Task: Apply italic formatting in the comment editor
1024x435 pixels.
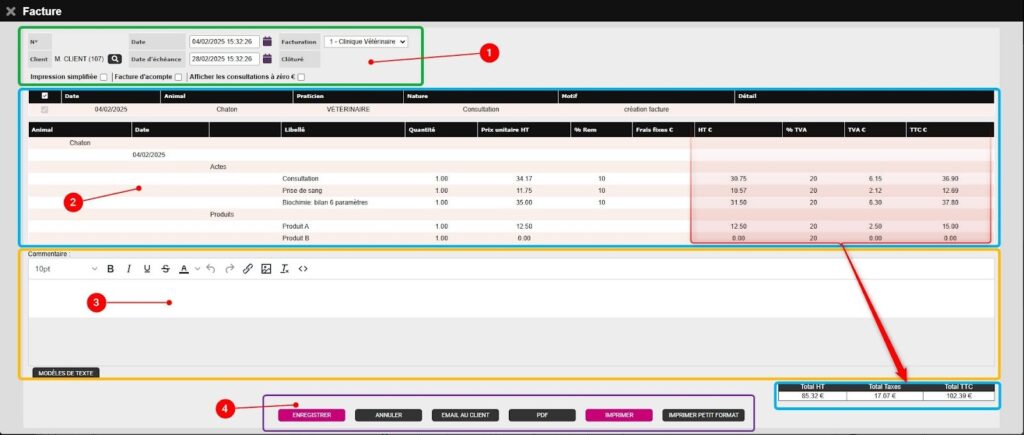Action: click(x=129, y=269)
